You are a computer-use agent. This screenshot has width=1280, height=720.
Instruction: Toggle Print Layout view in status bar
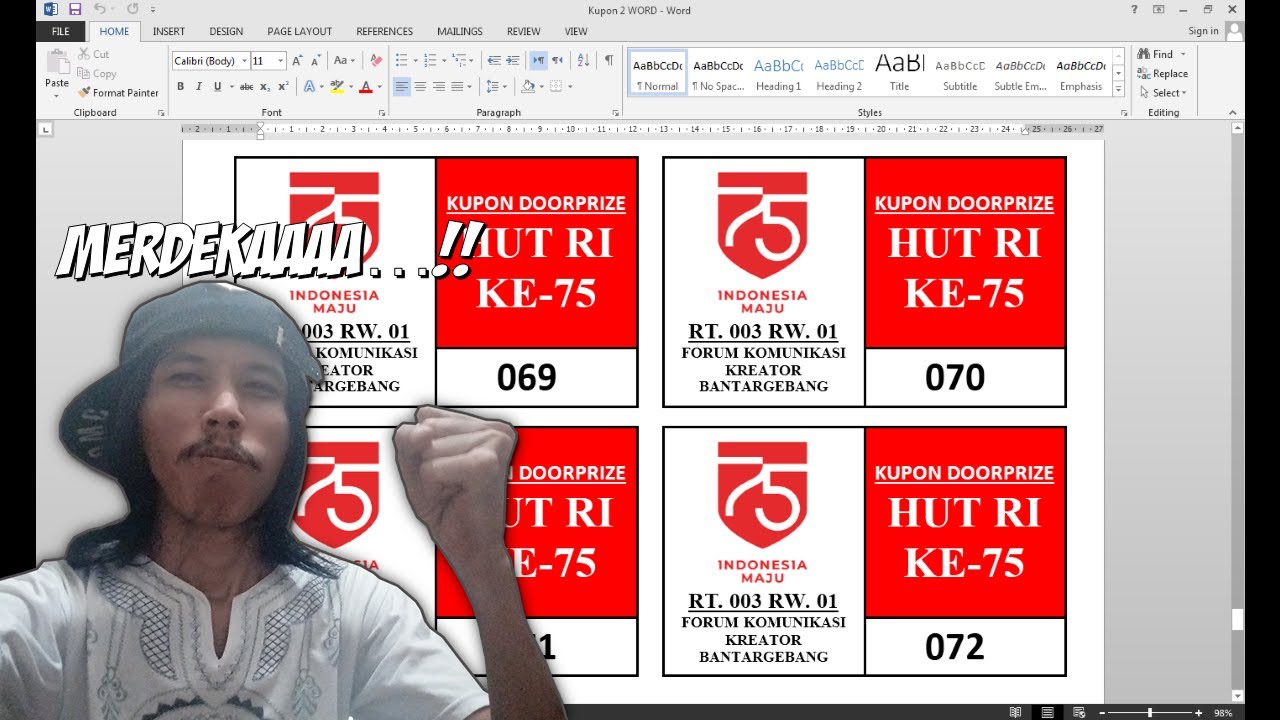point(1047,713)
